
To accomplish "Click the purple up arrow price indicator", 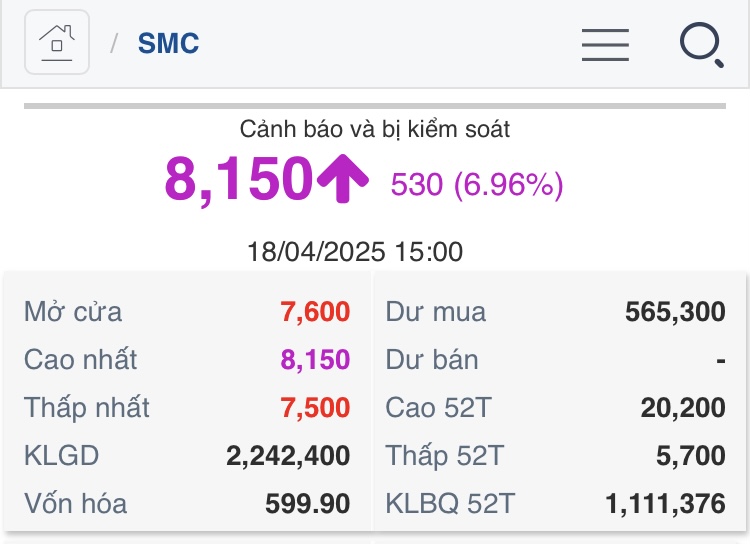I will [x=344, y=179].
